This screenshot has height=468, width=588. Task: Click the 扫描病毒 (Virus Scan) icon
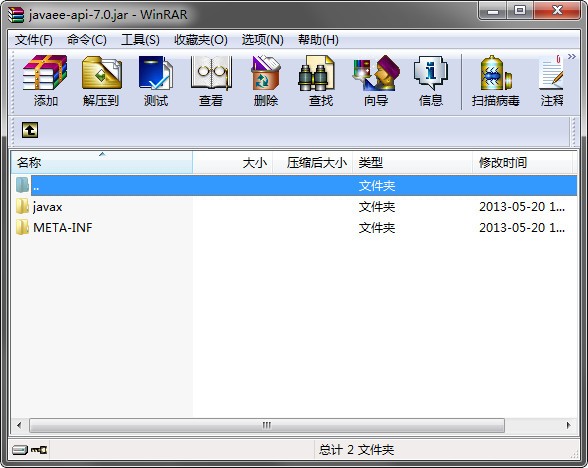coord(495,80)
